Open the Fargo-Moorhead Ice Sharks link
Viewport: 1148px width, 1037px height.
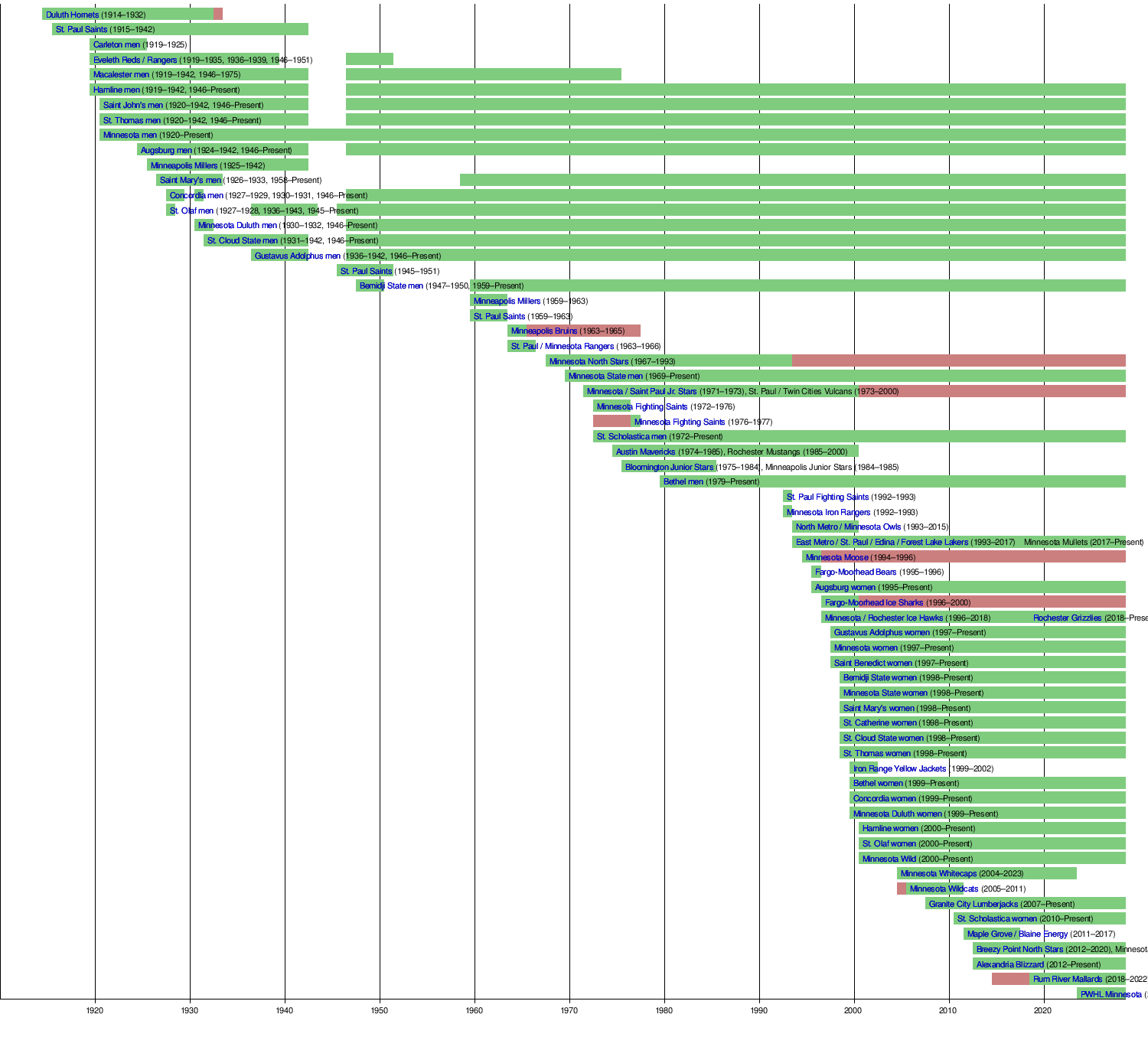[874, 602]
